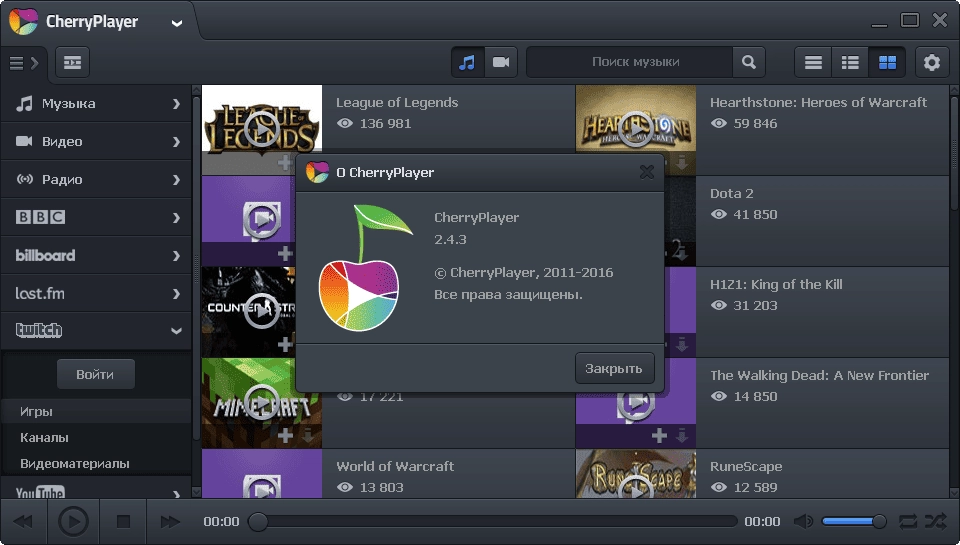Skip to next track
Viewport: 960px width, 545px height.
coord(170,522)
